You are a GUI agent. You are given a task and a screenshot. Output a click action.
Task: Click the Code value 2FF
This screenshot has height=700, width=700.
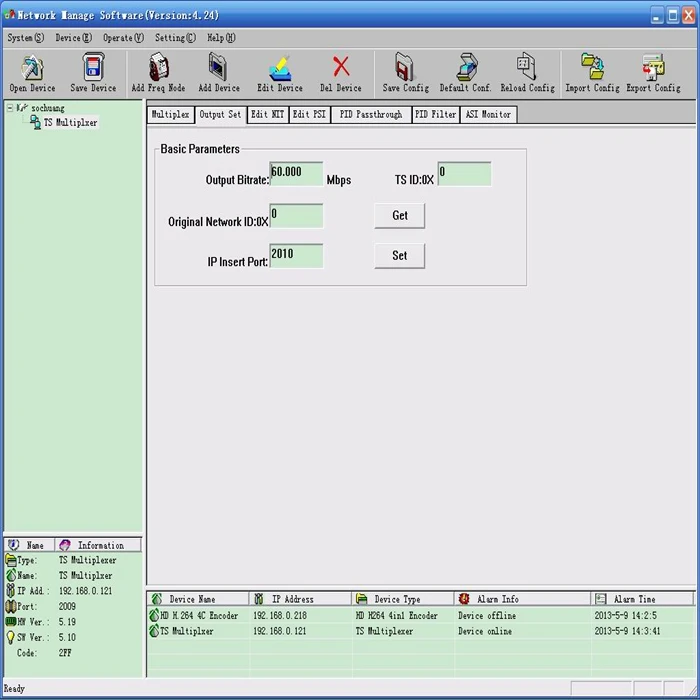65,653
